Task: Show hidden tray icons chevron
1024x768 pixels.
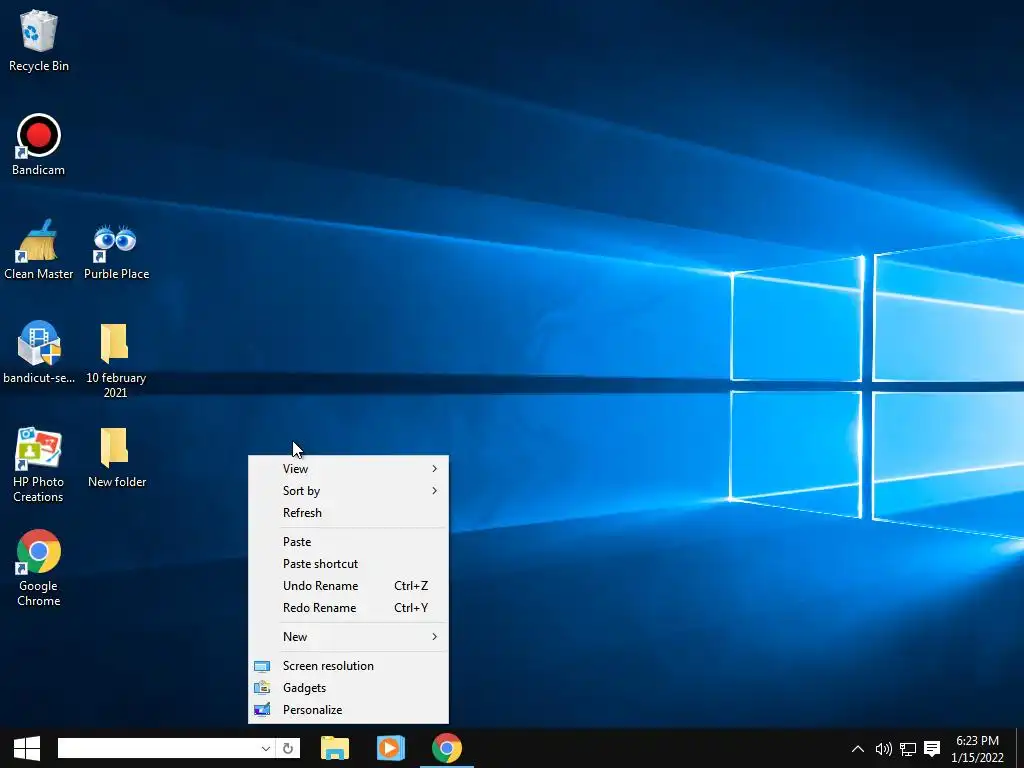Action: [x=858, y=748]
